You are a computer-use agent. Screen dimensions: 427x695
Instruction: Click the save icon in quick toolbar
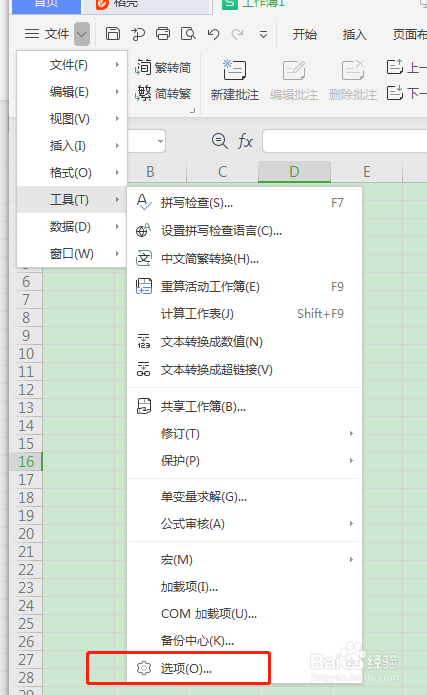tap(113, 34)
